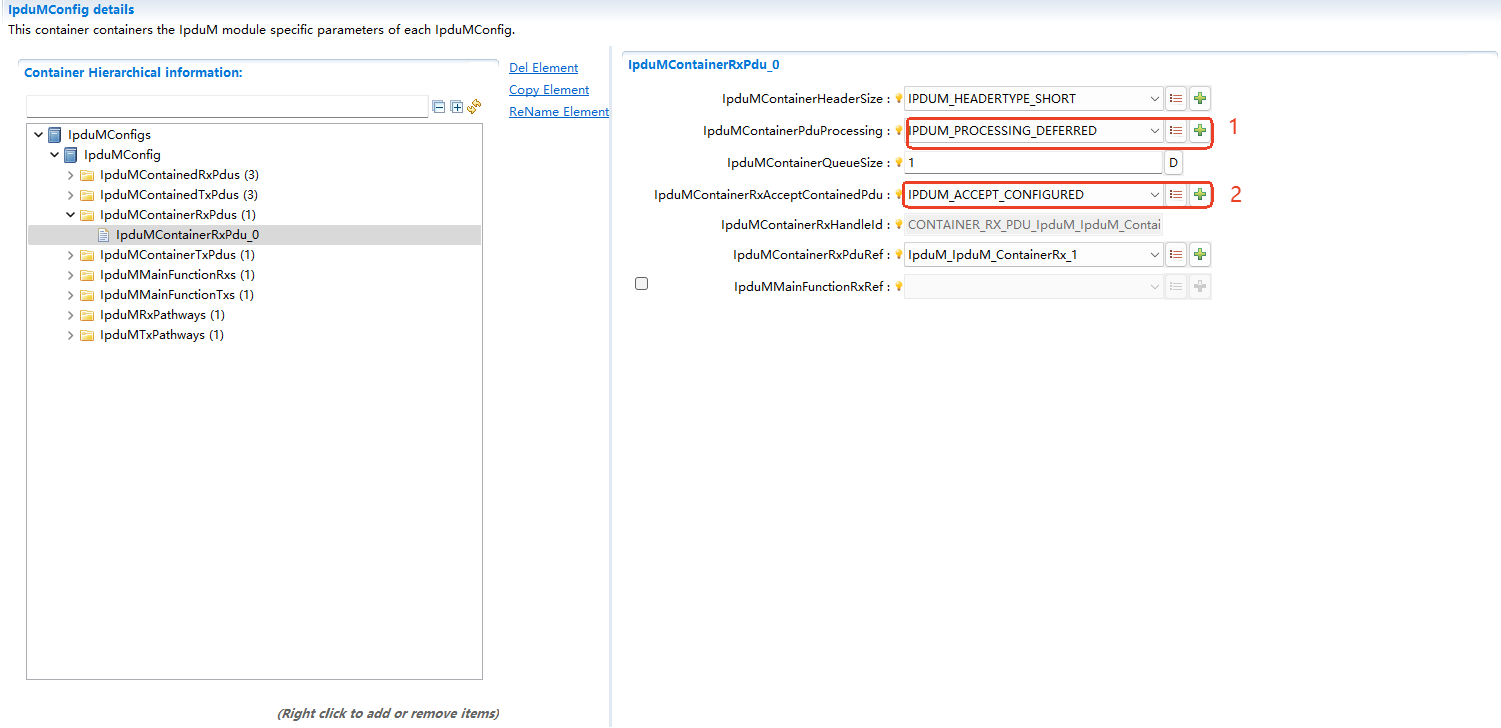Click the ReName Element link

tap(558, 112)
